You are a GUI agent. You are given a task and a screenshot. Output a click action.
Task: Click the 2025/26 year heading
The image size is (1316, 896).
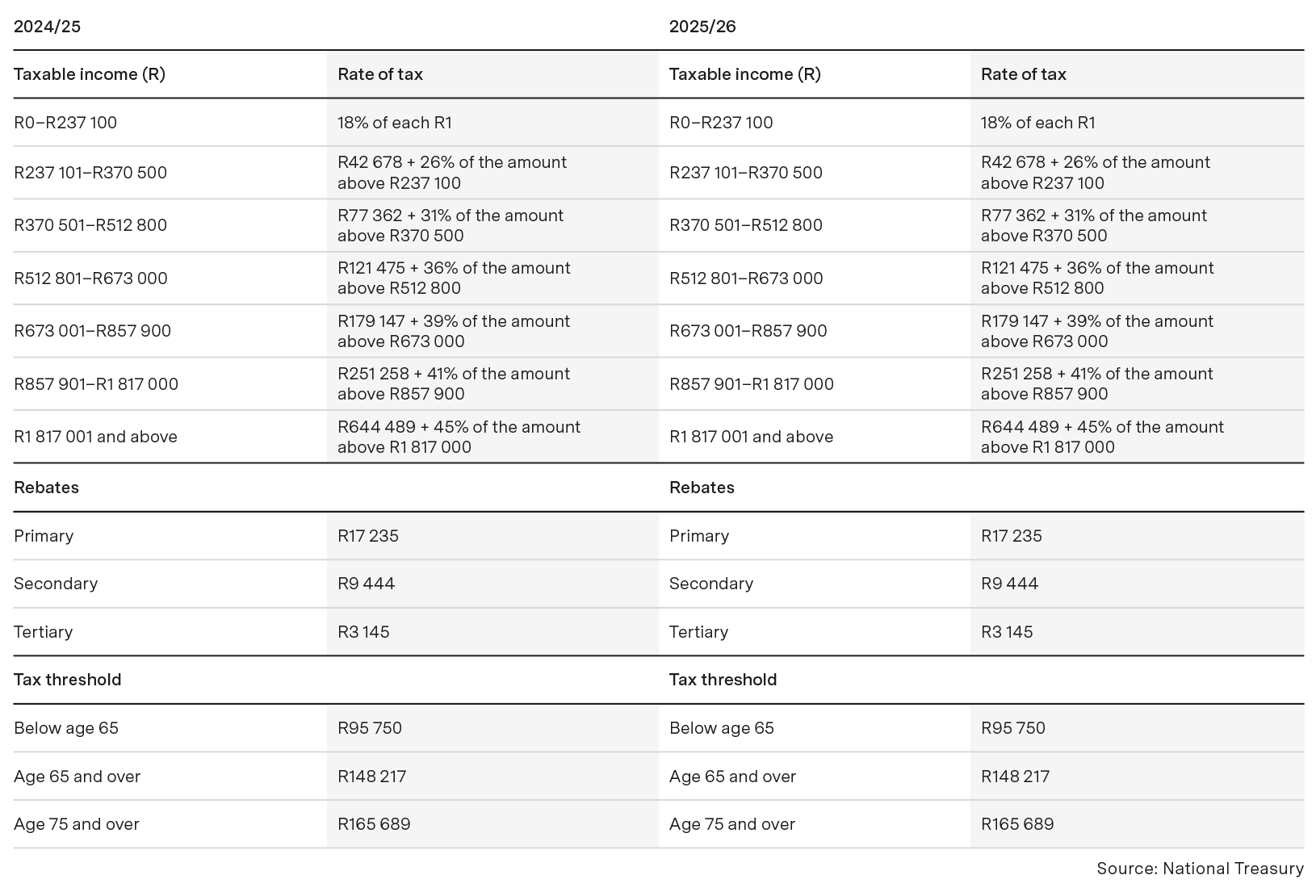(x=702, y=27)
